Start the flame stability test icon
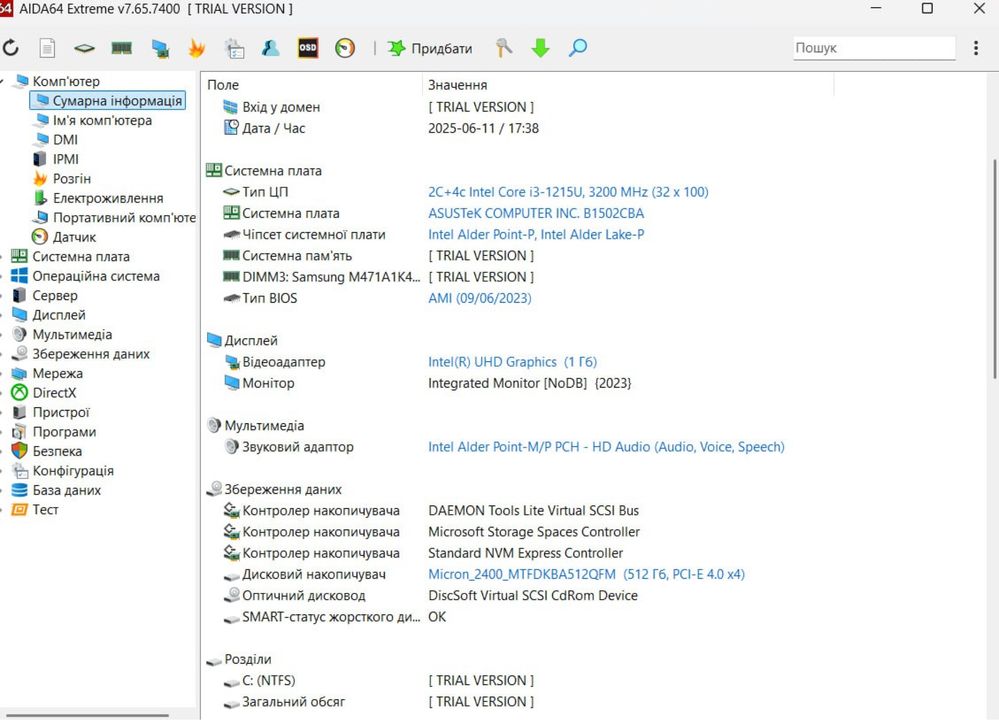Screen dimensions: 999x720 (x=197, y=48)
